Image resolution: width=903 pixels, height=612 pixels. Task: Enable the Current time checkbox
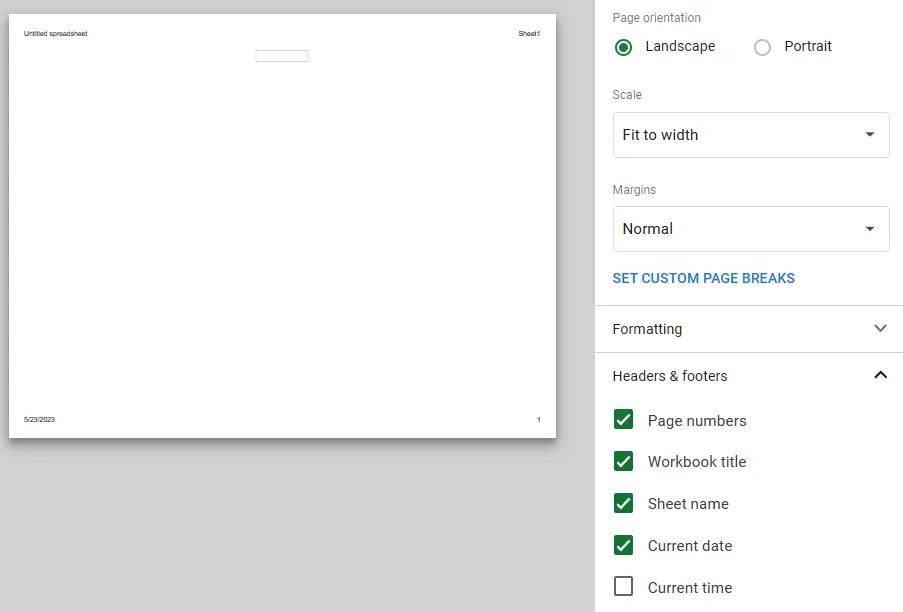click(x=623, y=587)
